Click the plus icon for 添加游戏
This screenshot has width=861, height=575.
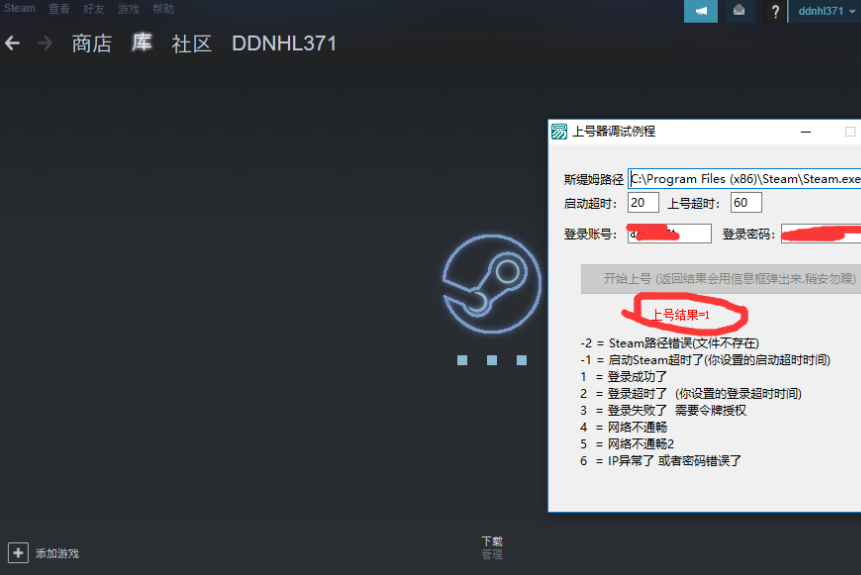click(x=18, y=552)
